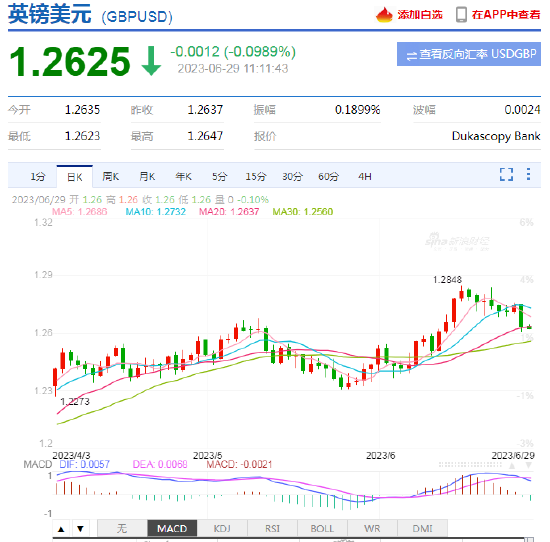Switch to 年K chart tab

[x=183, y=176]
